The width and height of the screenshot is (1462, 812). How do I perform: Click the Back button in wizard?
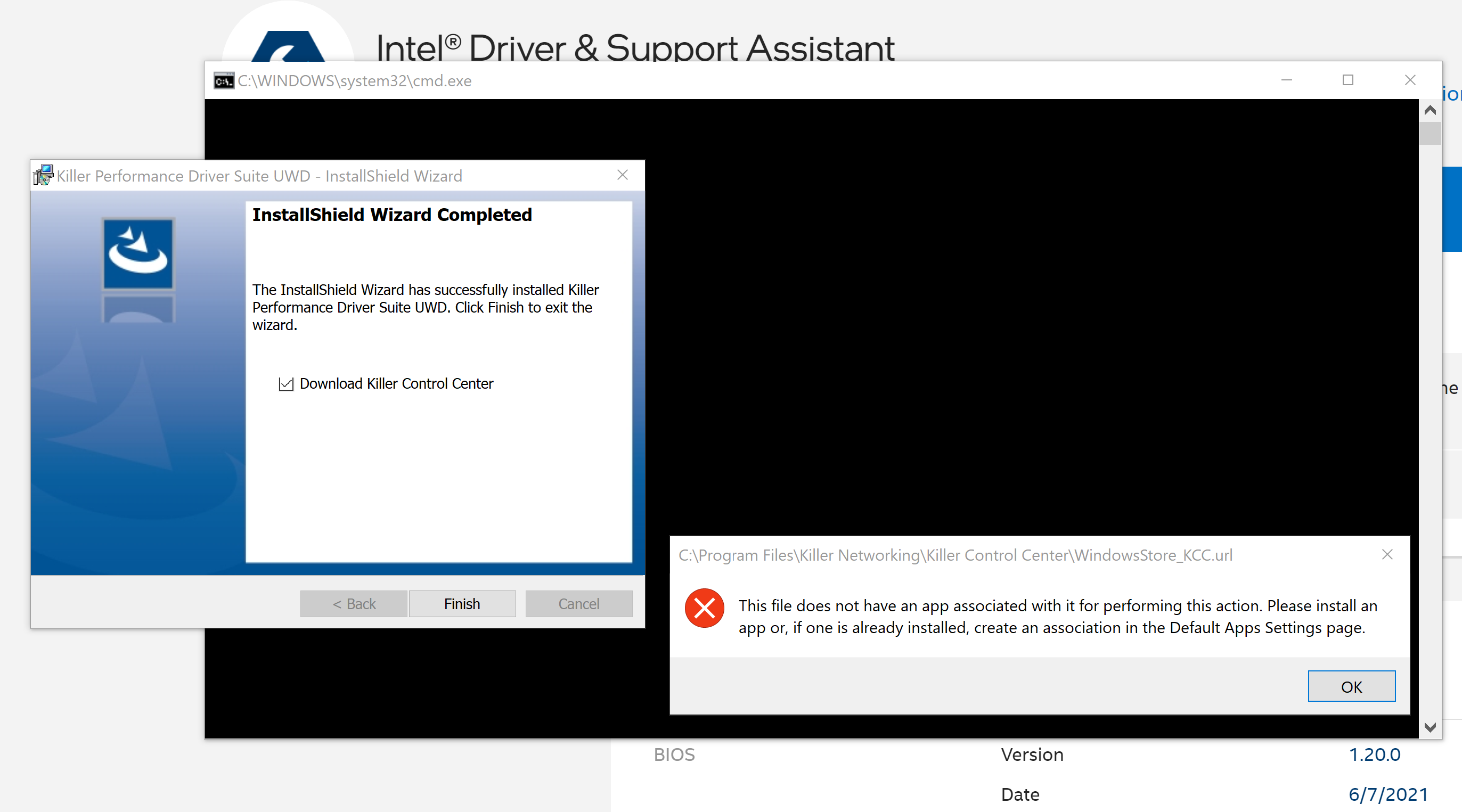(353, 604)
